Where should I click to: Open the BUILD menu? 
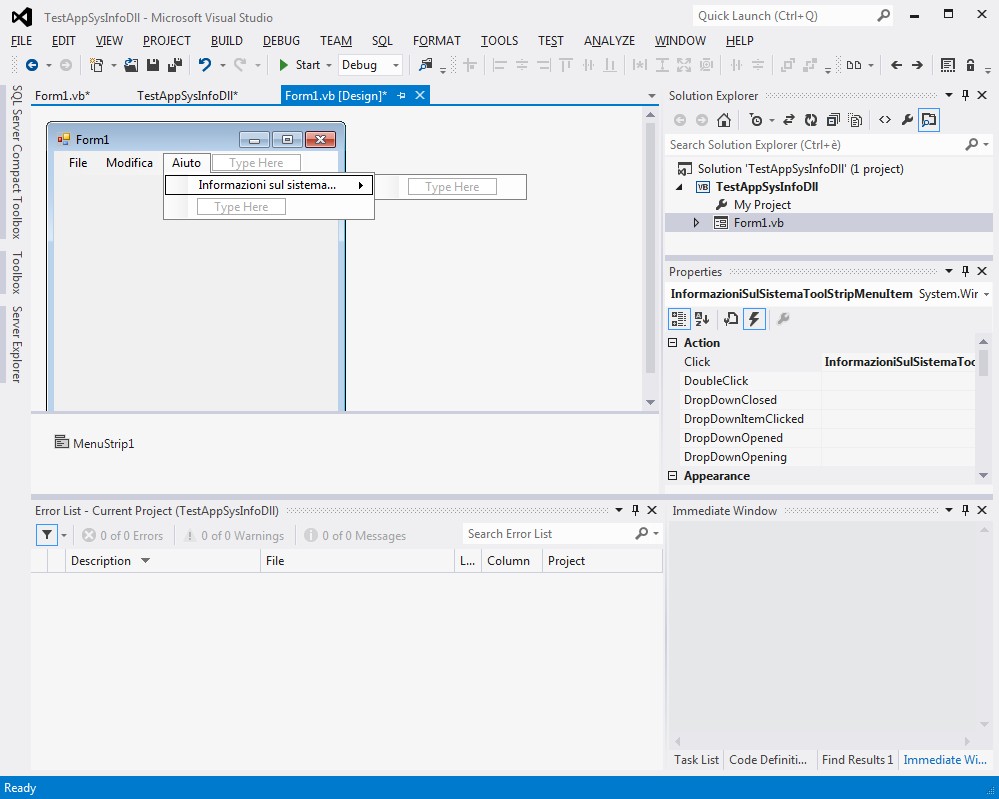[x=227, y=41]
